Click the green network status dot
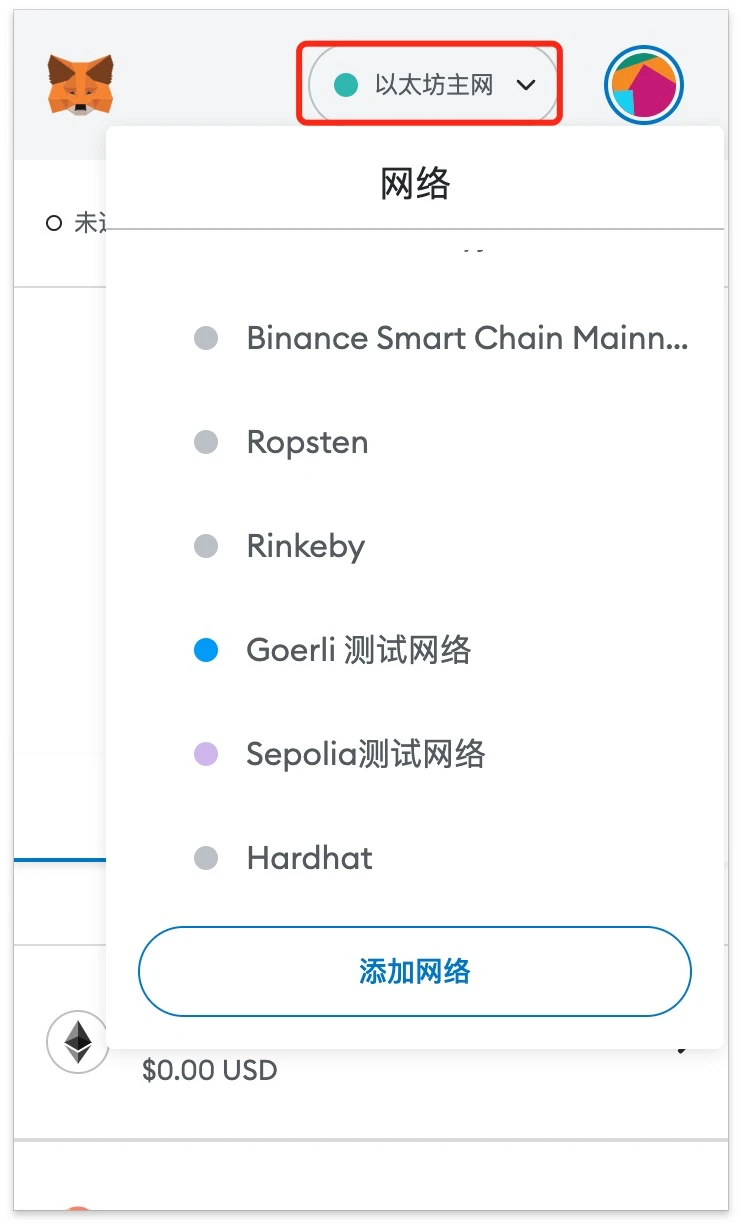742x1228 pixels. coord(345,85)
